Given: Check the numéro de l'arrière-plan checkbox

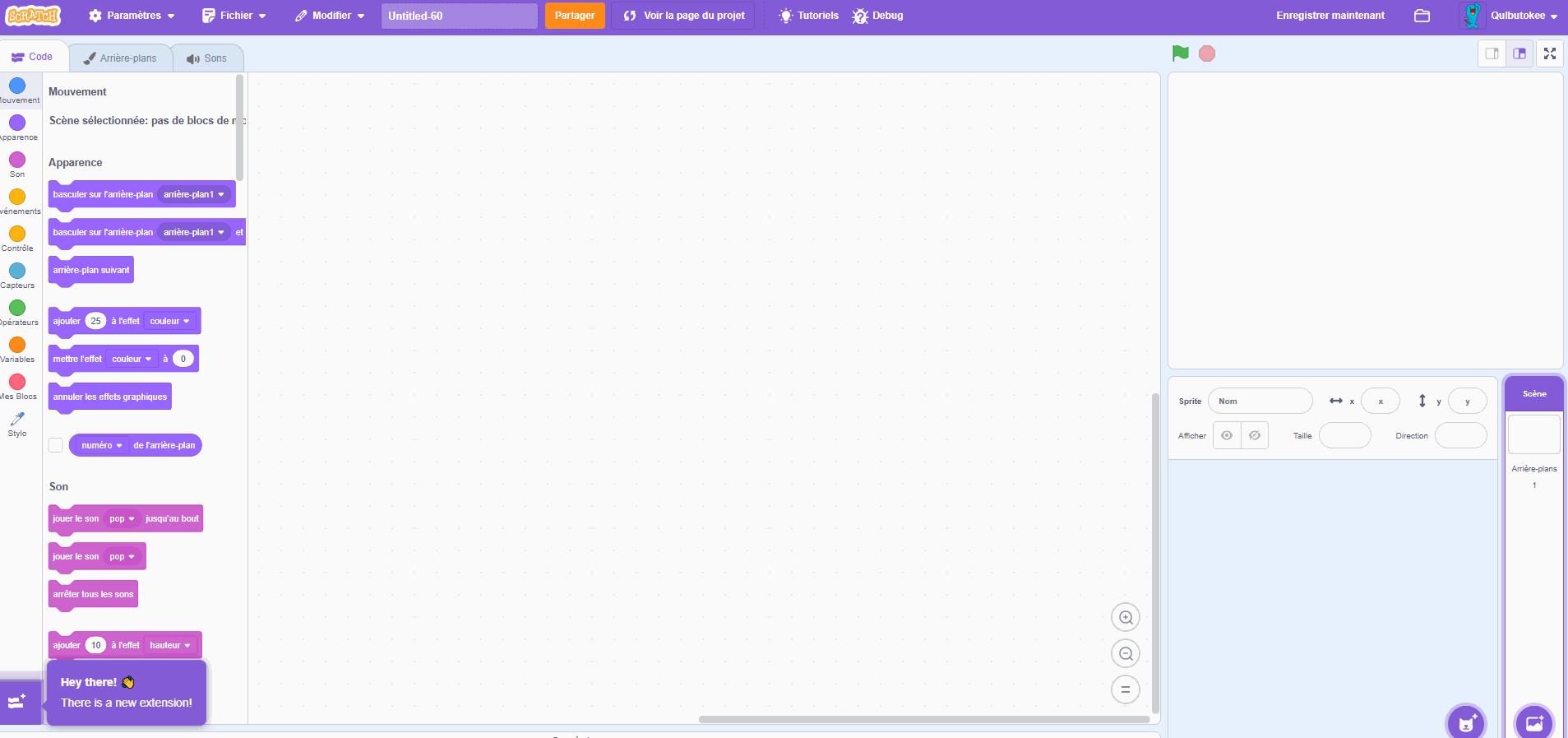Looking at the screenshot, I should (56, 445).
